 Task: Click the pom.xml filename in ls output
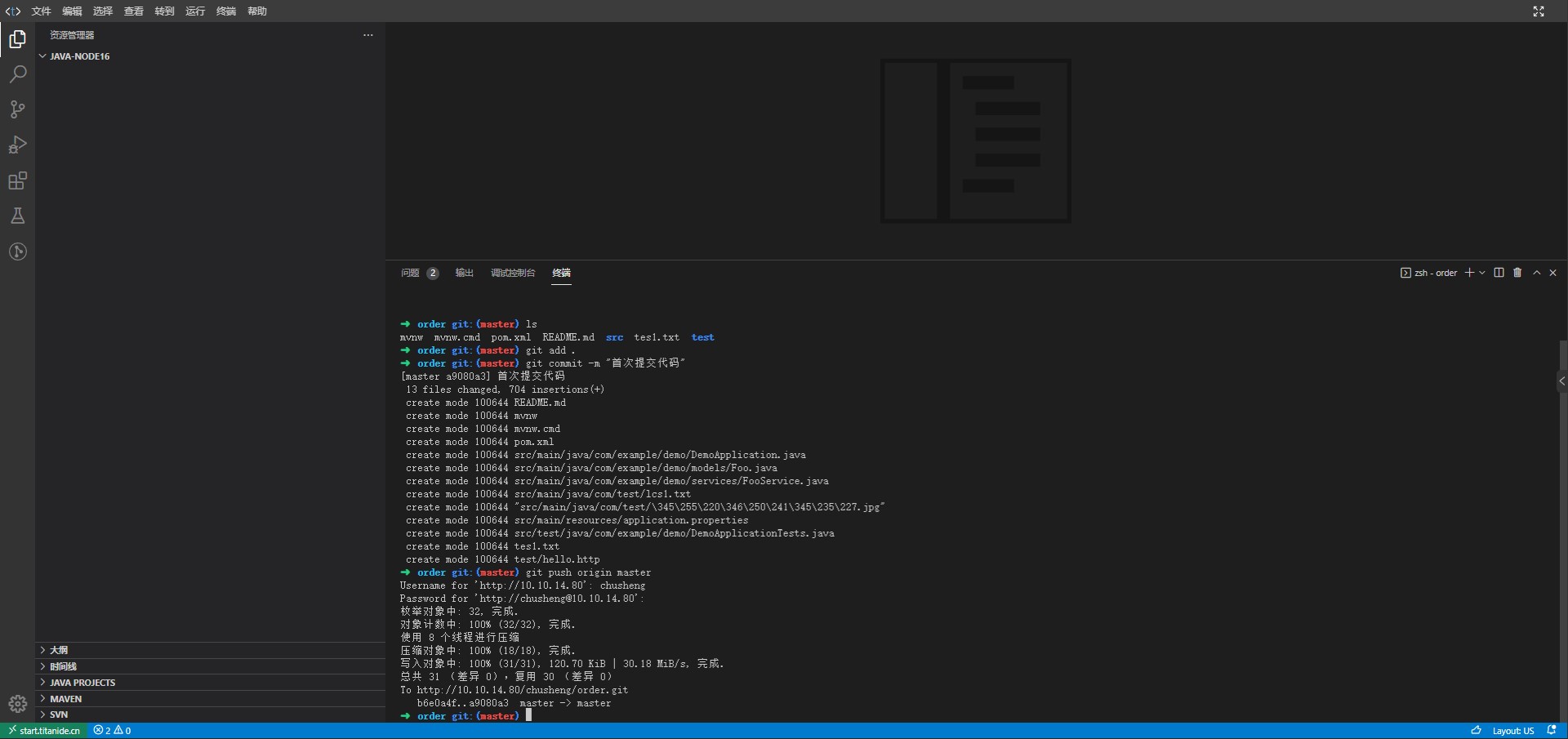[510, 337]
